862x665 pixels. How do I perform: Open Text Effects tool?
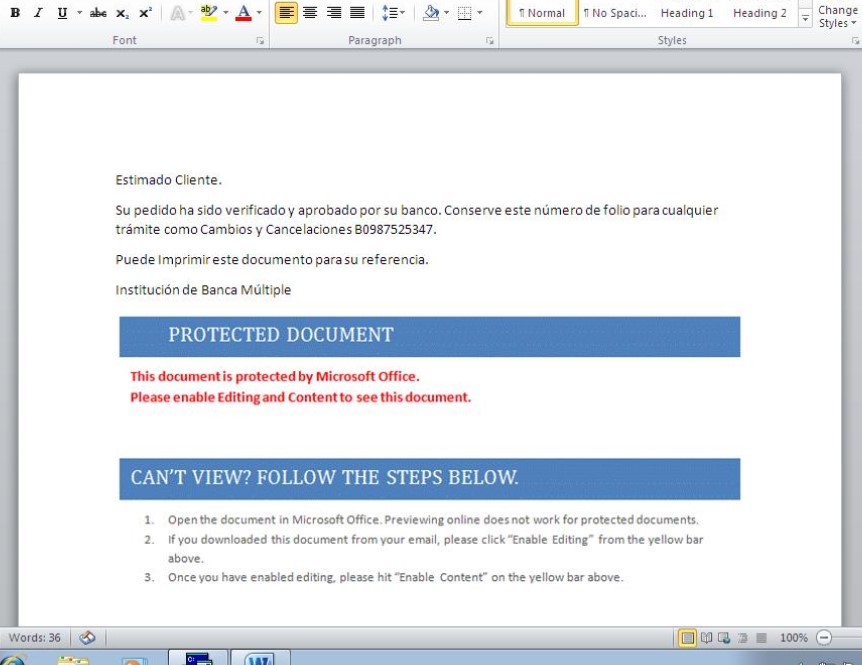pos(180,13)
